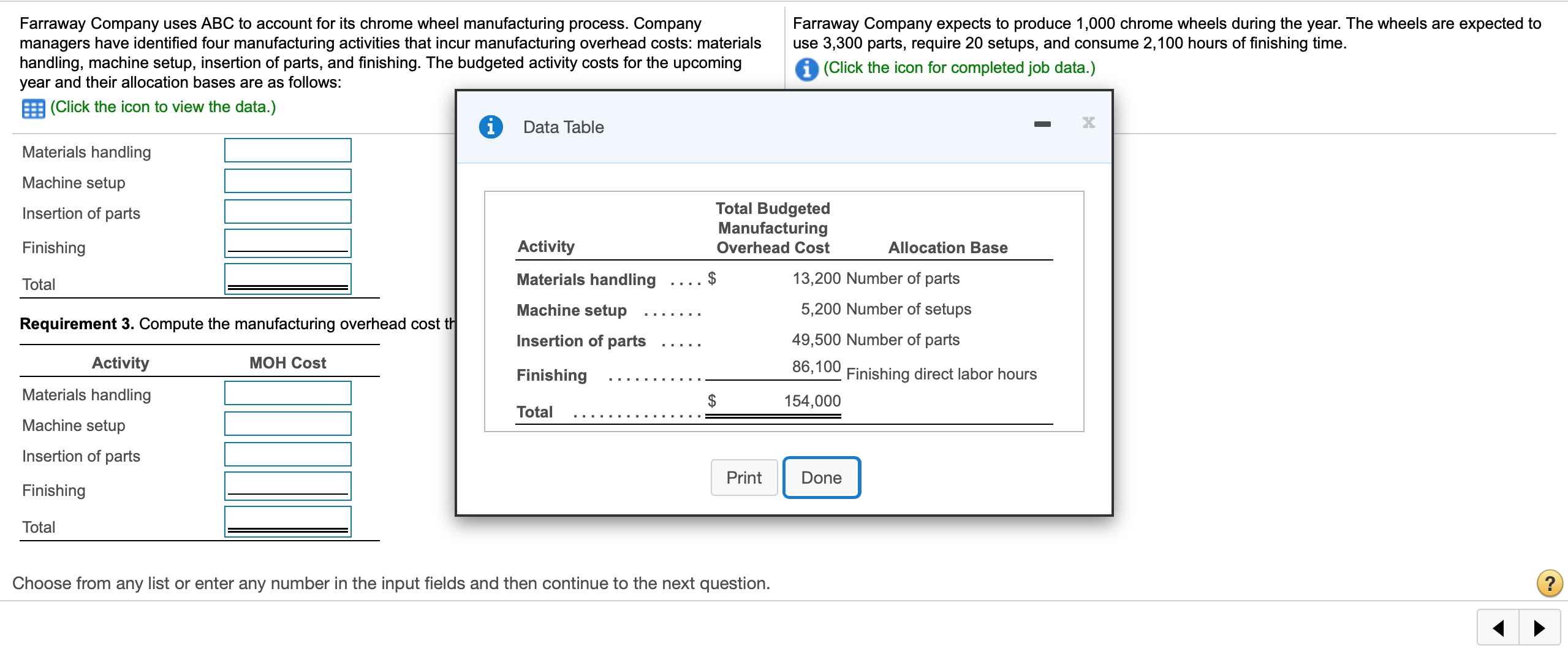Screen dimensions: 1568x659
Task: Open the 'Click the icon to view the data' link
Action: click(163, 107)
